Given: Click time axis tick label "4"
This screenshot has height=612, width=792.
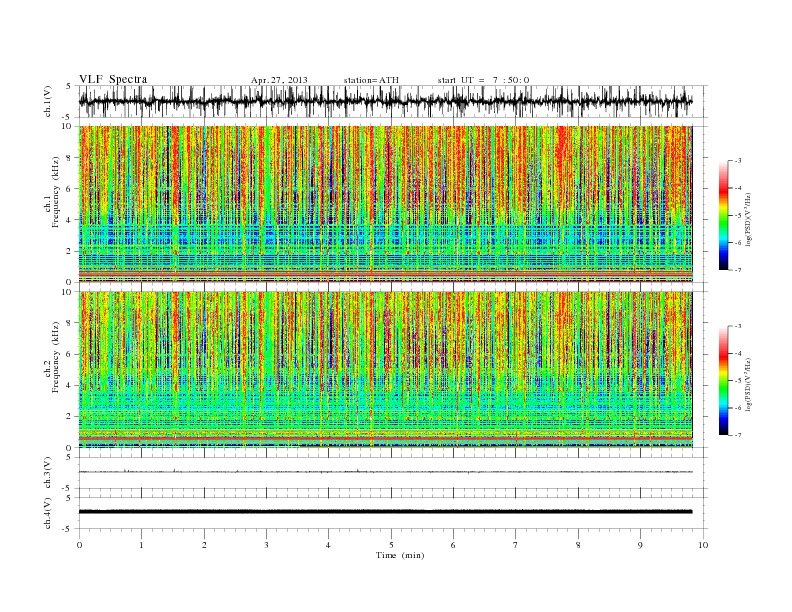Looking at the screenshot, I should [329, 545].
